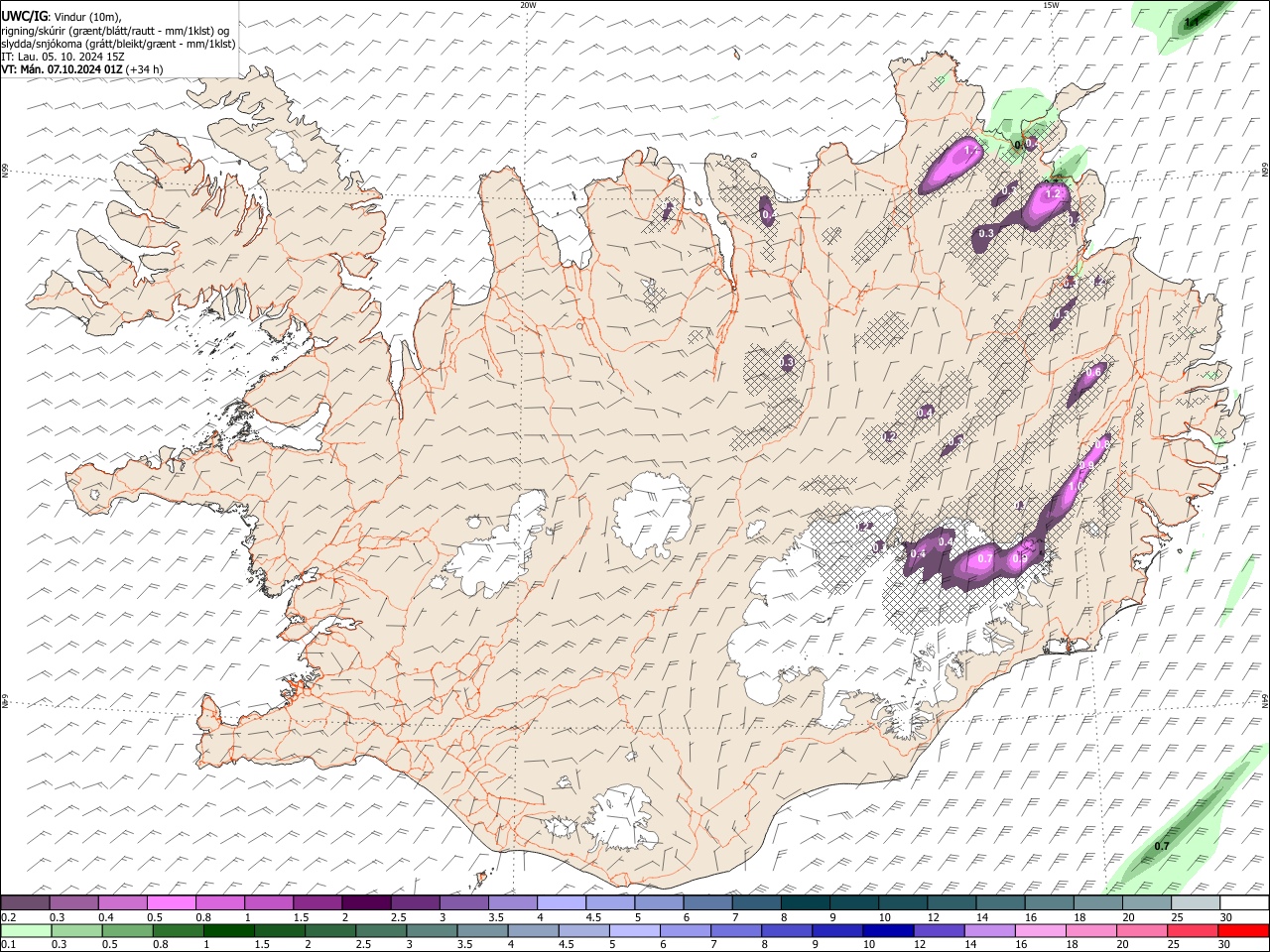This screenshot has width=1270, height=952.
Task: Pick the palest green 0.1 swatch, bottom legend row
Action: pos(26,931)
